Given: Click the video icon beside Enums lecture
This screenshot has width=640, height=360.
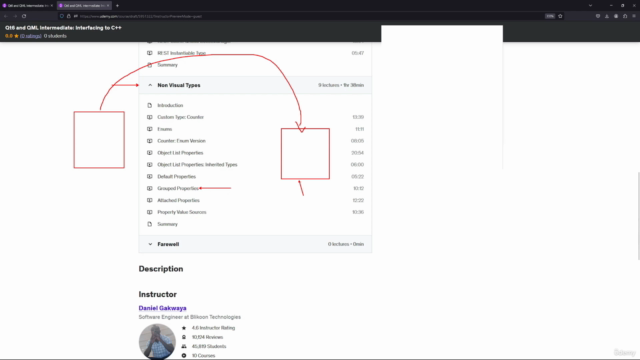Looking at the screenshot, I should click(150, 129).
